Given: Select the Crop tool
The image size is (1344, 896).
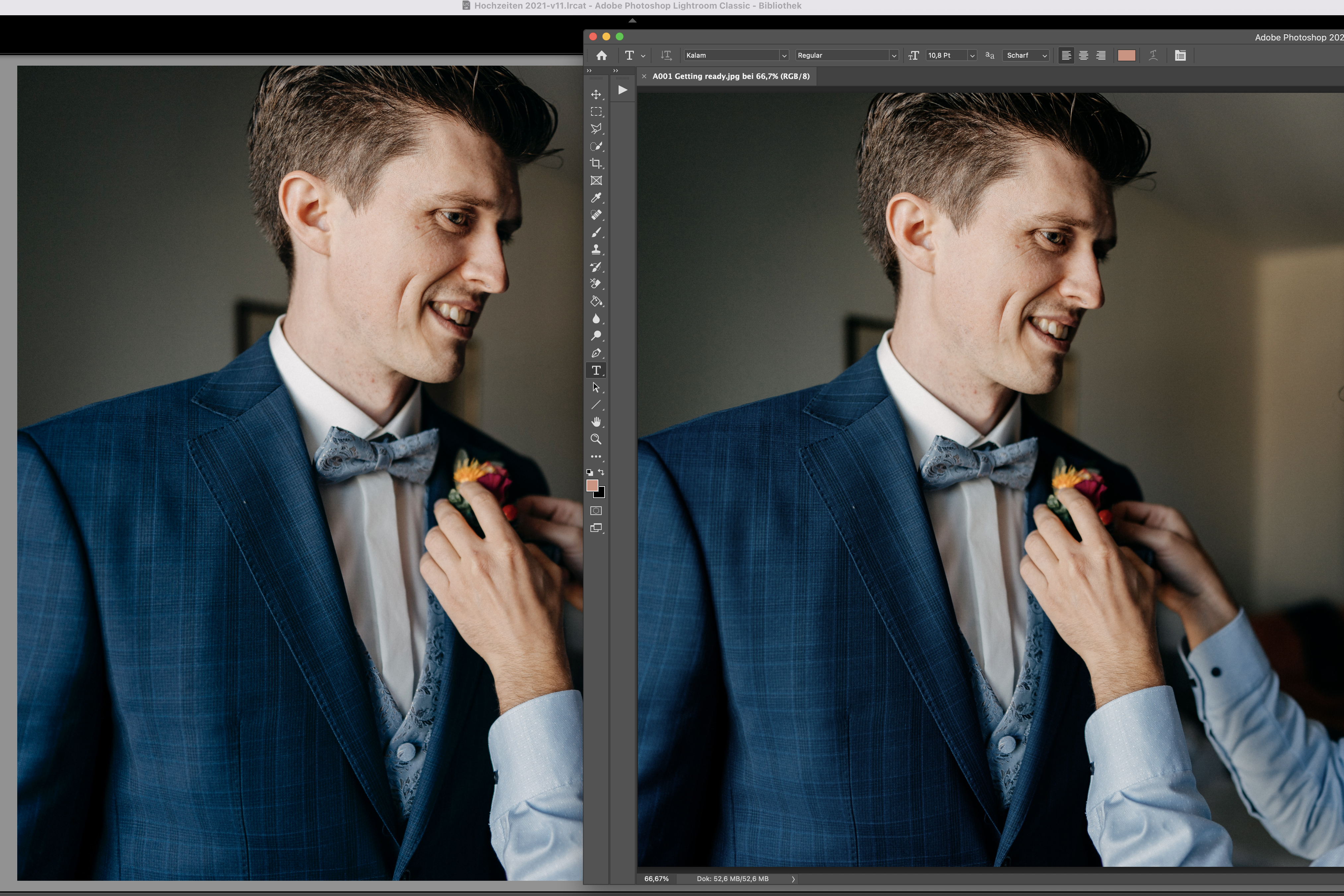Looking at the screenshot, I should (x=596, y=163).
